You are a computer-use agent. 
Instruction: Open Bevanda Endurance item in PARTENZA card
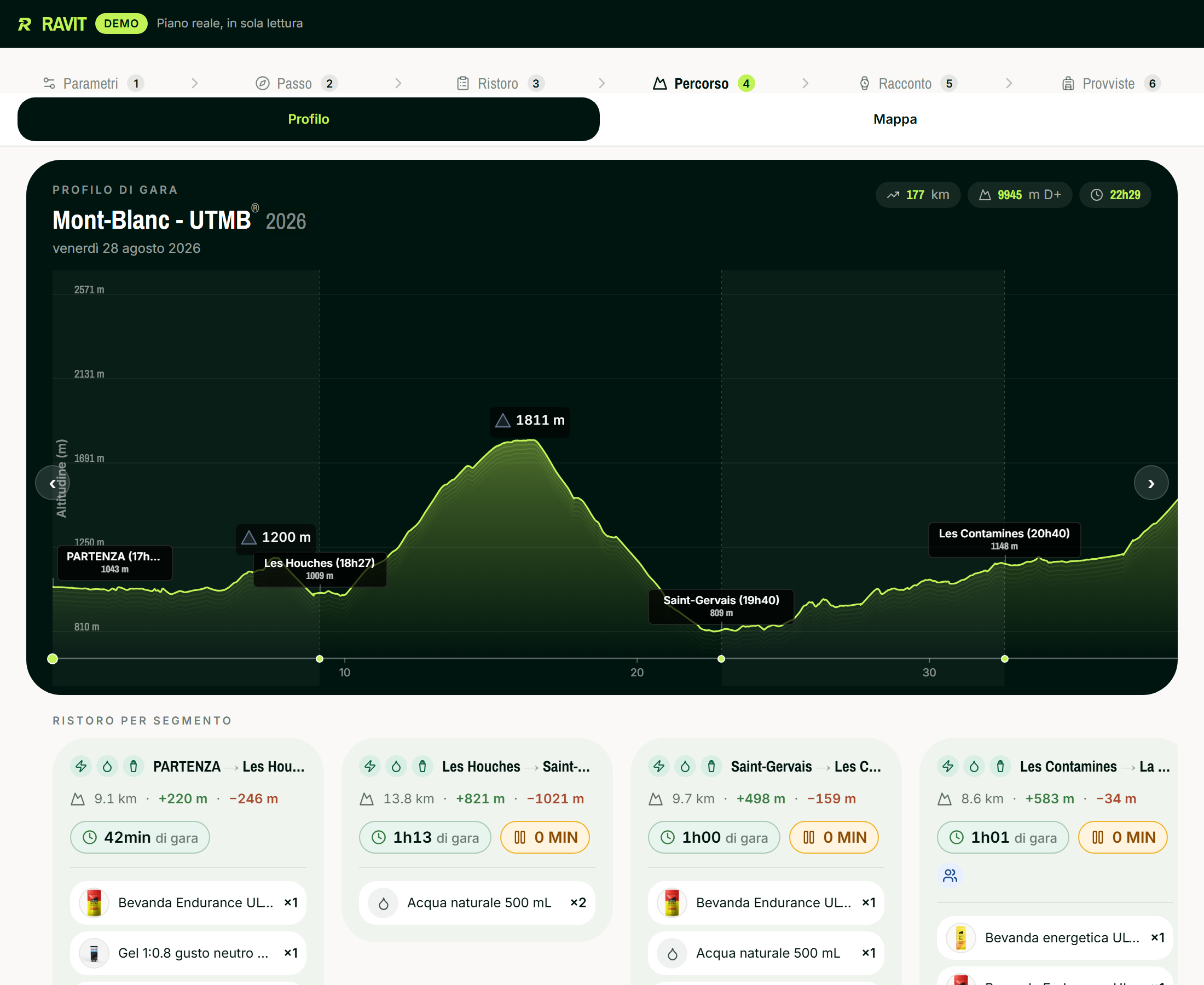[188, 903]
